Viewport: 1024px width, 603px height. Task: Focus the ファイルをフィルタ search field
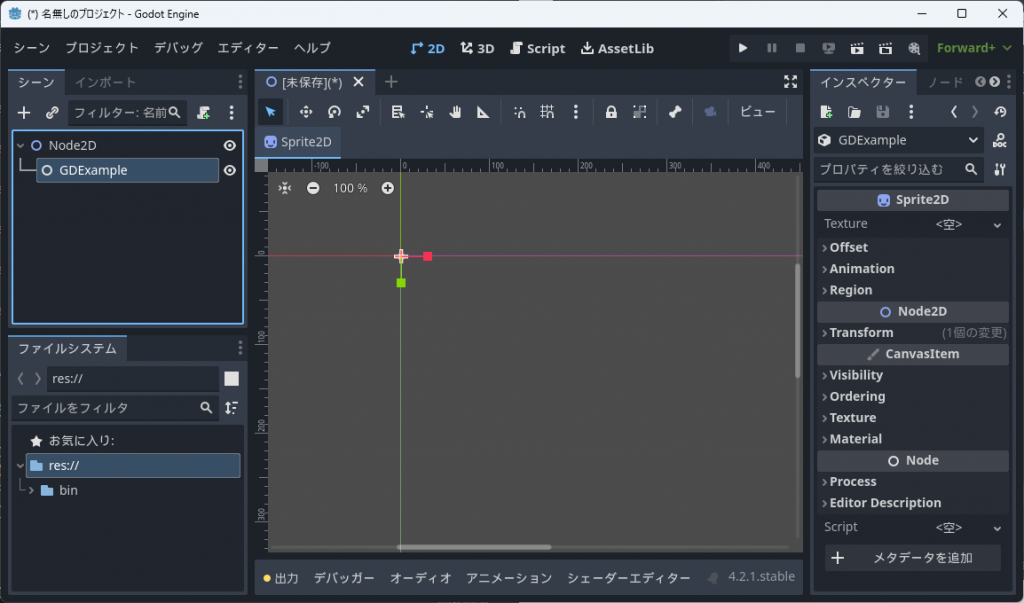point(116,408)
